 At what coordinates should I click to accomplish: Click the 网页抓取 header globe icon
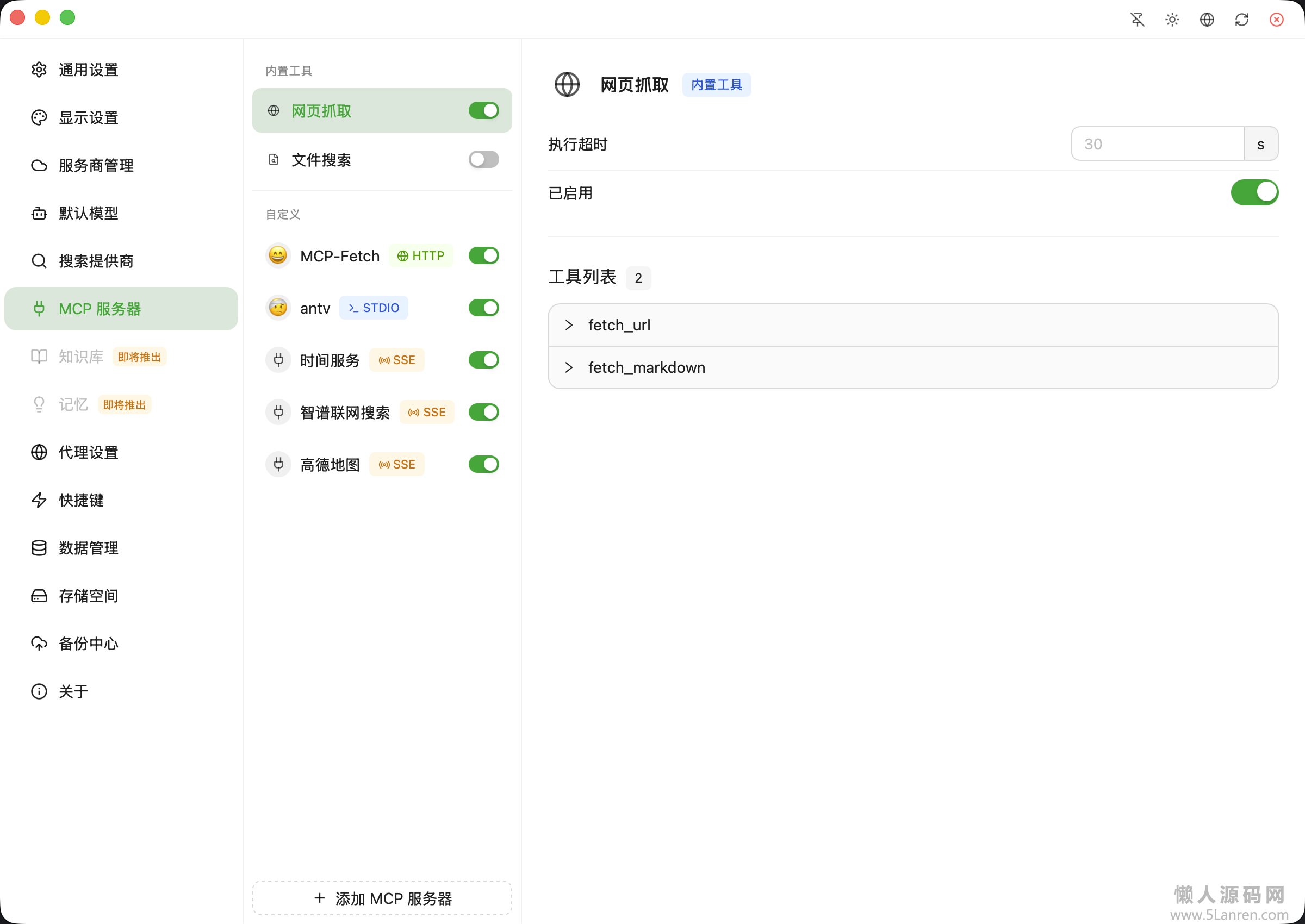(567, 85)
